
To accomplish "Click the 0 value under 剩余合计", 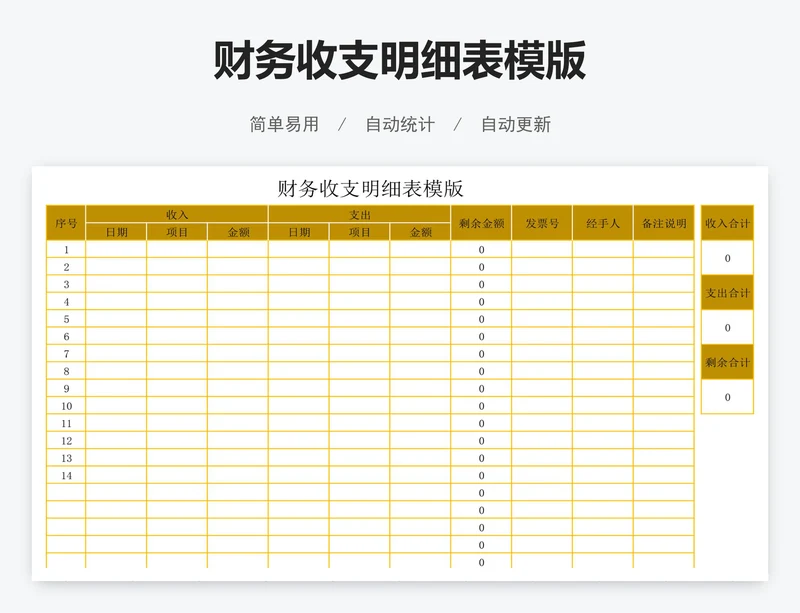I will [728, 397].
